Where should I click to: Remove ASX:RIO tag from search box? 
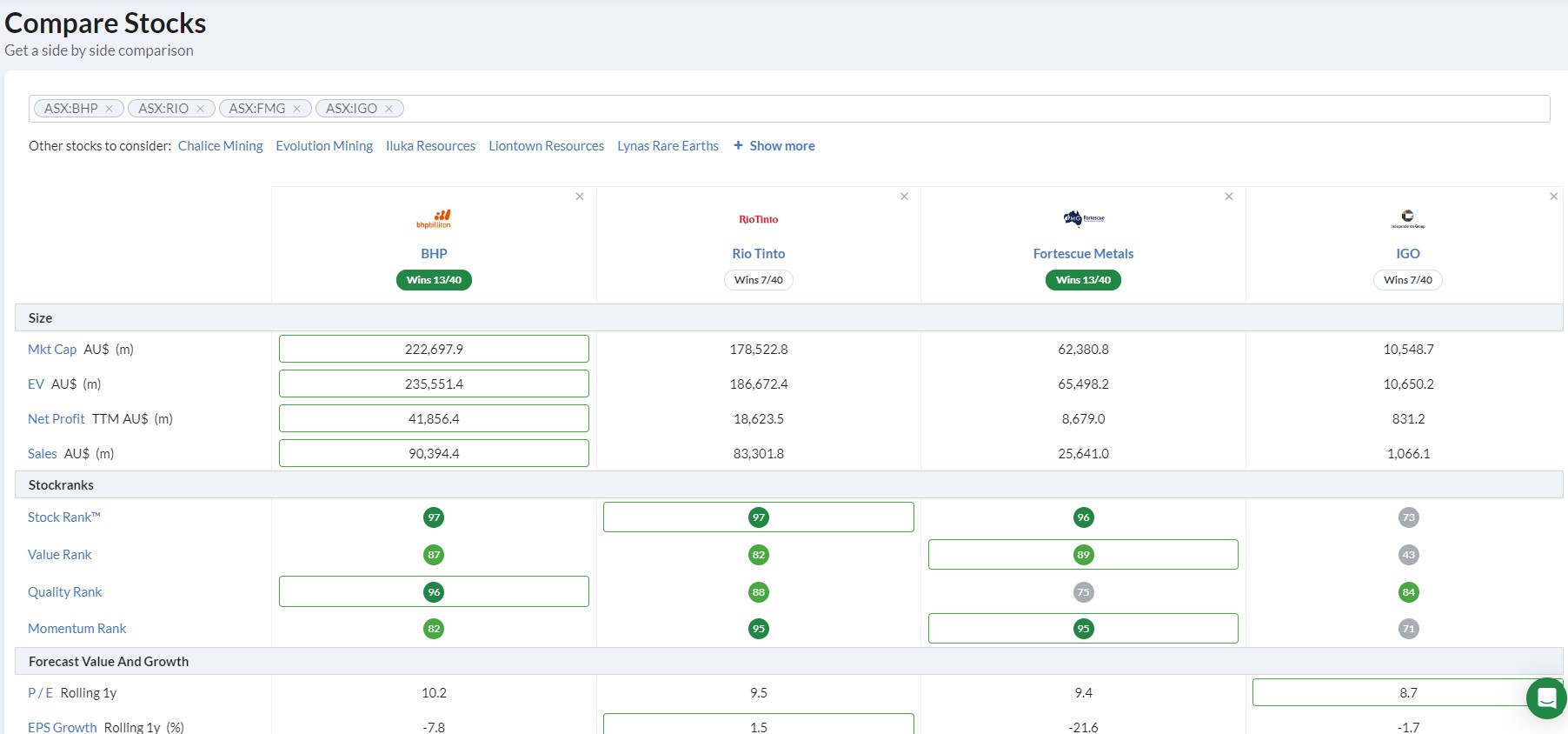[x=201, y=109]
